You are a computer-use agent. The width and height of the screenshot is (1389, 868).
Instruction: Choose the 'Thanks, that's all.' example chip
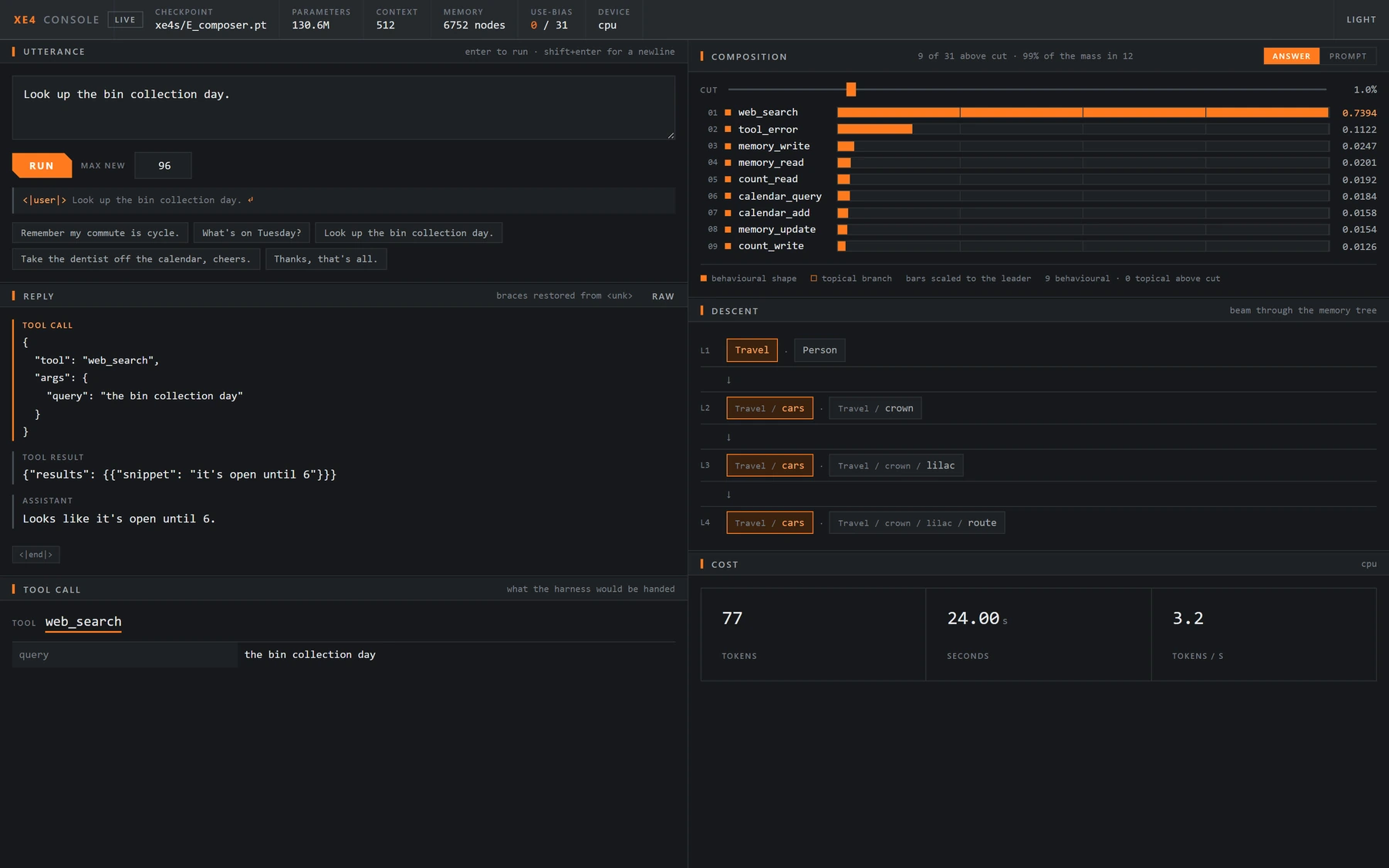pyautogui.click(x=326, y=259)
